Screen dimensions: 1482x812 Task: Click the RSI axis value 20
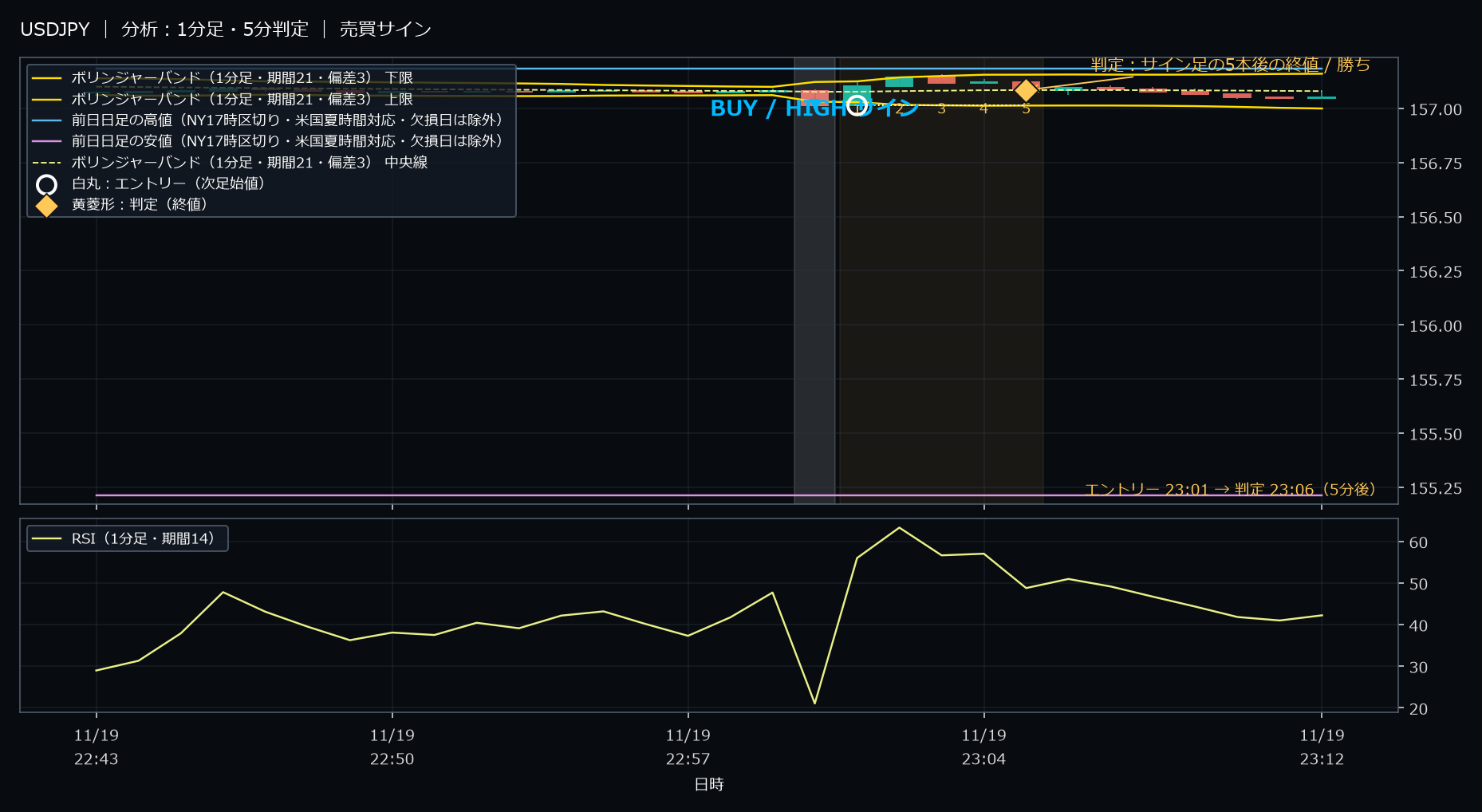pos(1418,708)
